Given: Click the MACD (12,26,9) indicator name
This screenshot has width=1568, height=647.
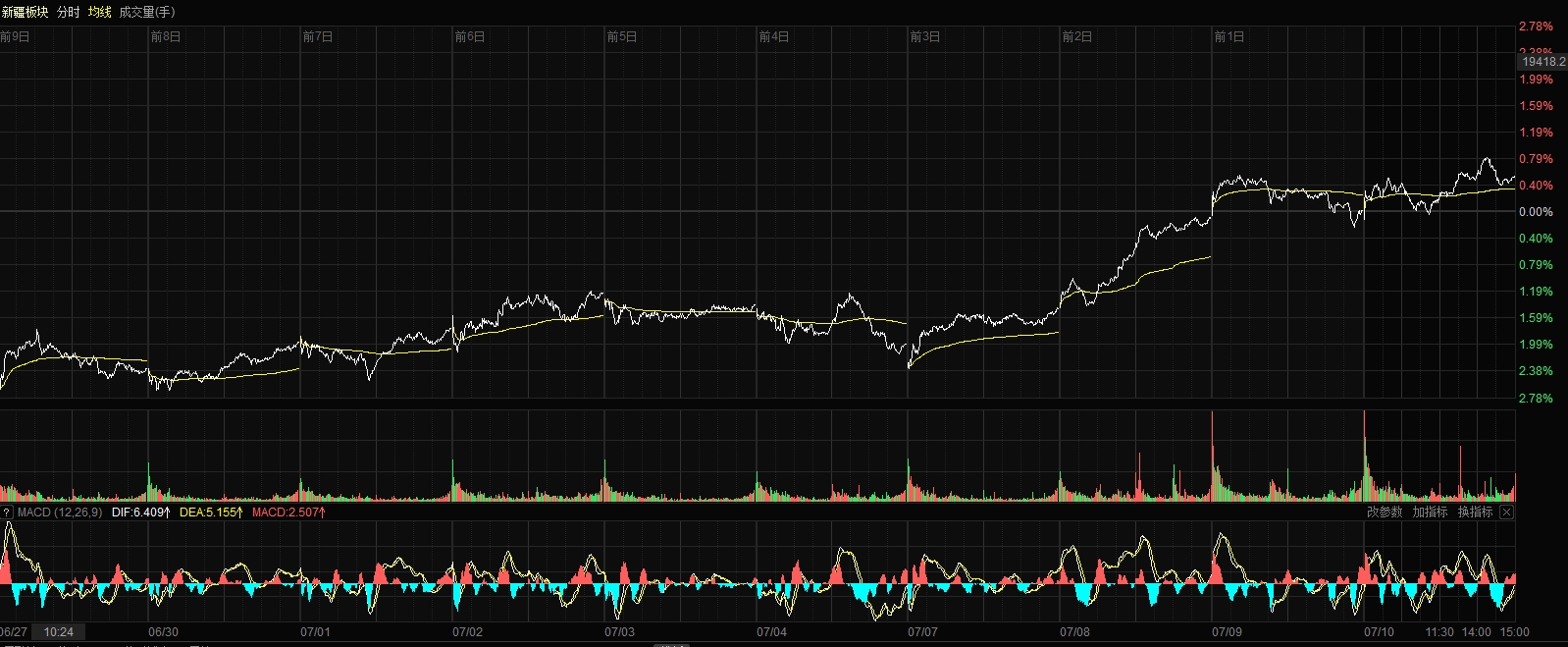Looking at the screenshot, I should coord(60,512).
